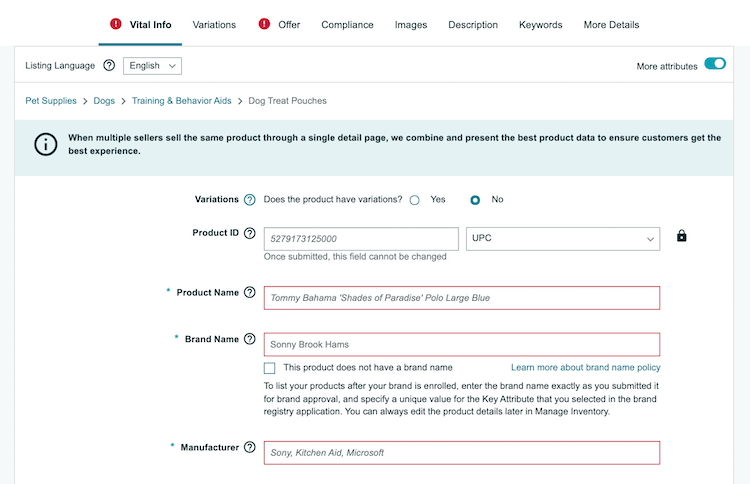The image size is (750, 484).
Task: Open Listing Language help icon
Action: pos(109,66)
